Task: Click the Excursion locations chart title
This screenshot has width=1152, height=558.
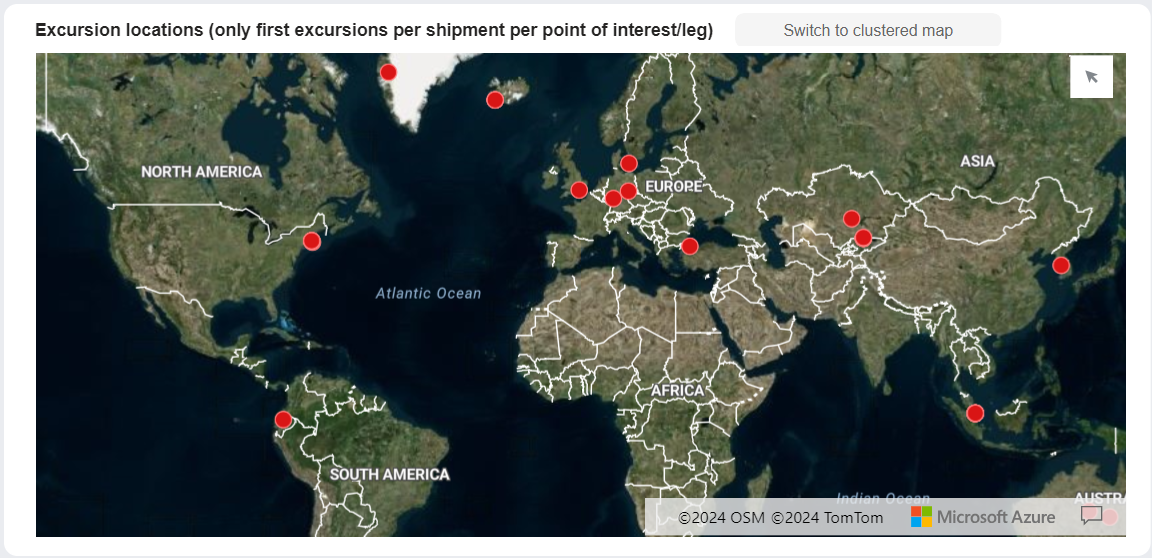Action: click(374, 30)
